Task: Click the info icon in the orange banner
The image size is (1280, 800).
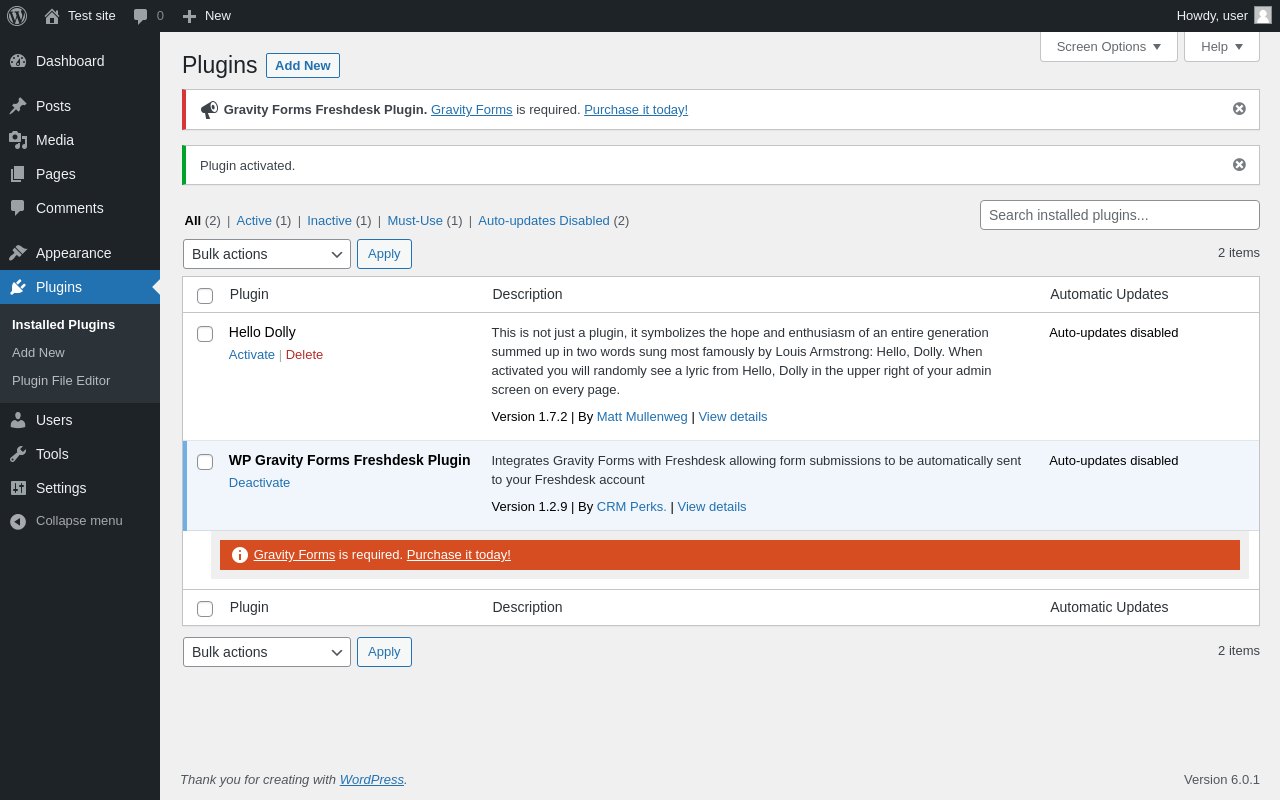Action: coord(240,555)
